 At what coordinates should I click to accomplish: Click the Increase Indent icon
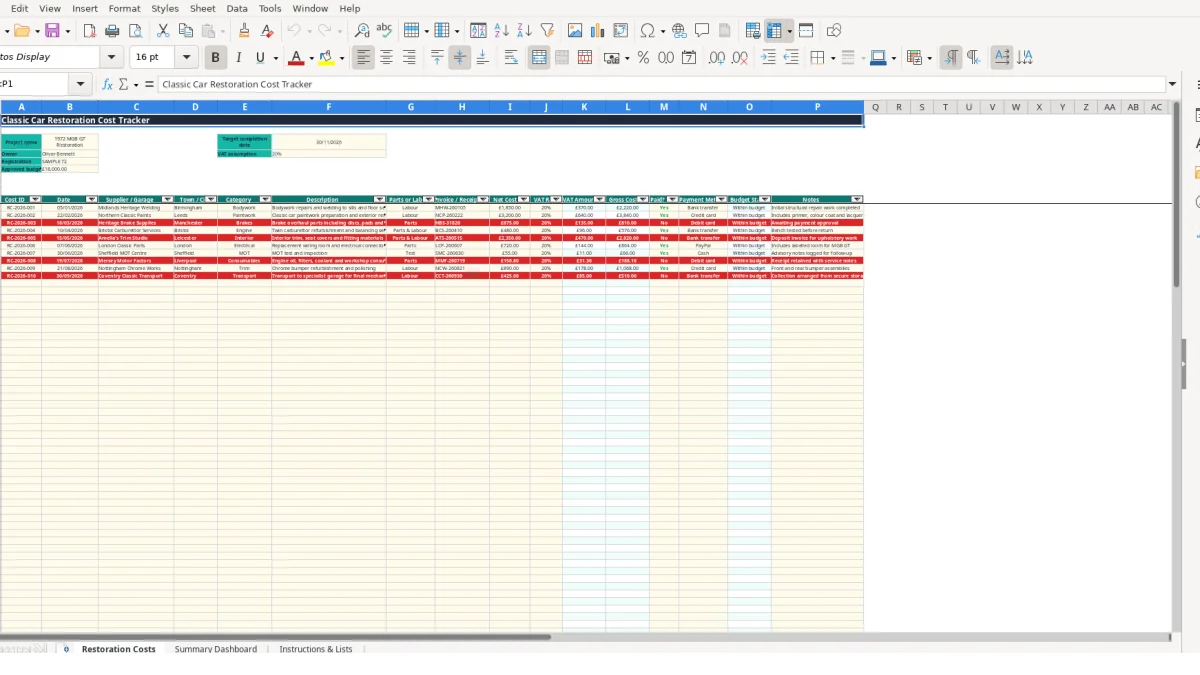[768, 58]
